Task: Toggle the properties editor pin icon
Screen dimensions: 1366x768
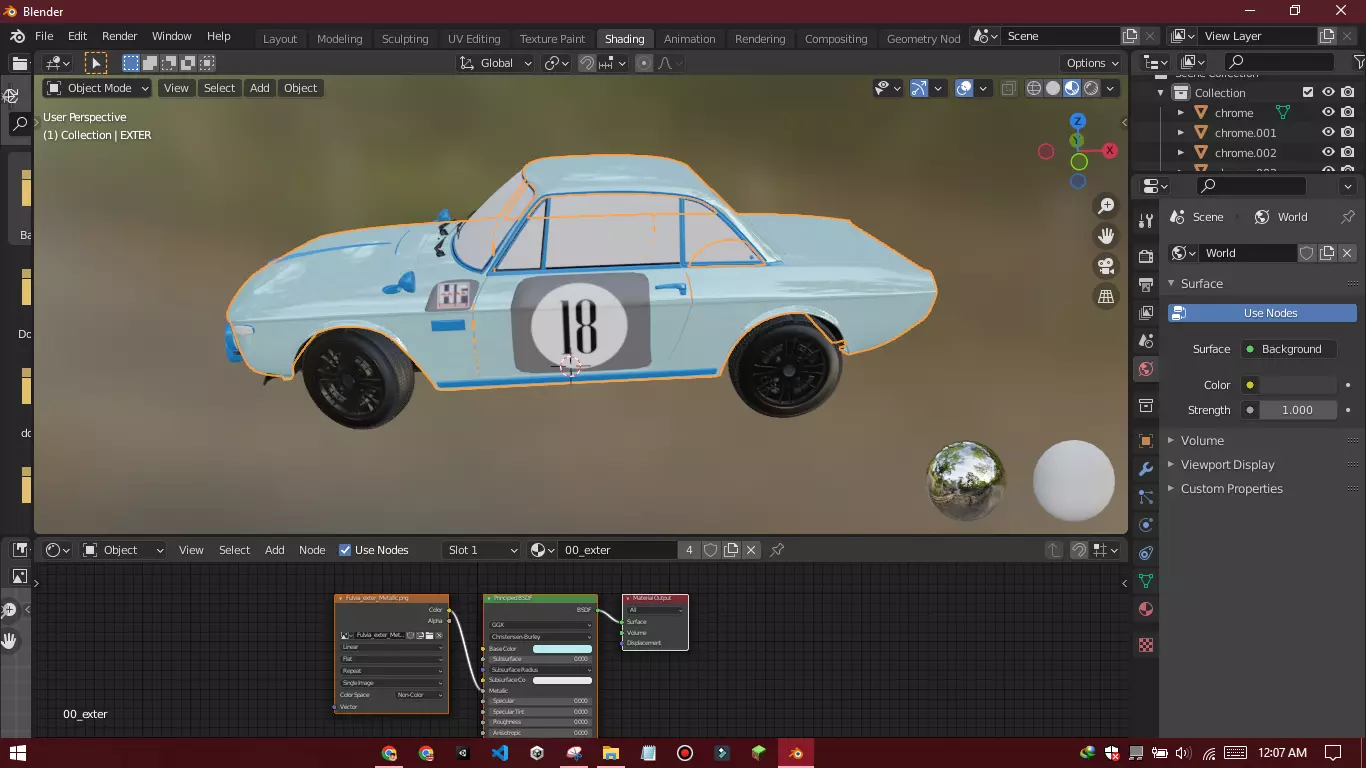Action: coord(1347,217)
